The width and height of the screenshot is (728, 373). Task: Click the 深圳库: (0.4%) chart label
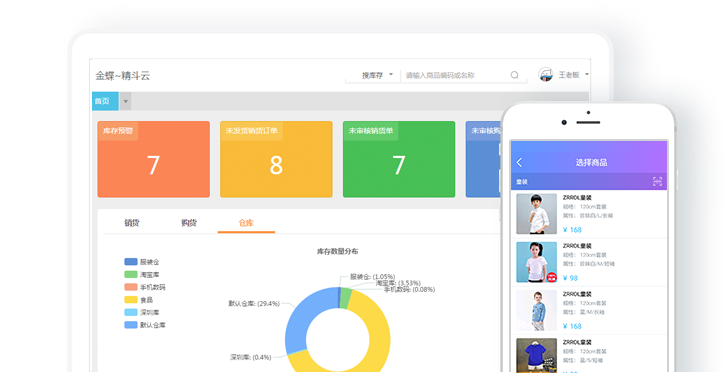250,357
